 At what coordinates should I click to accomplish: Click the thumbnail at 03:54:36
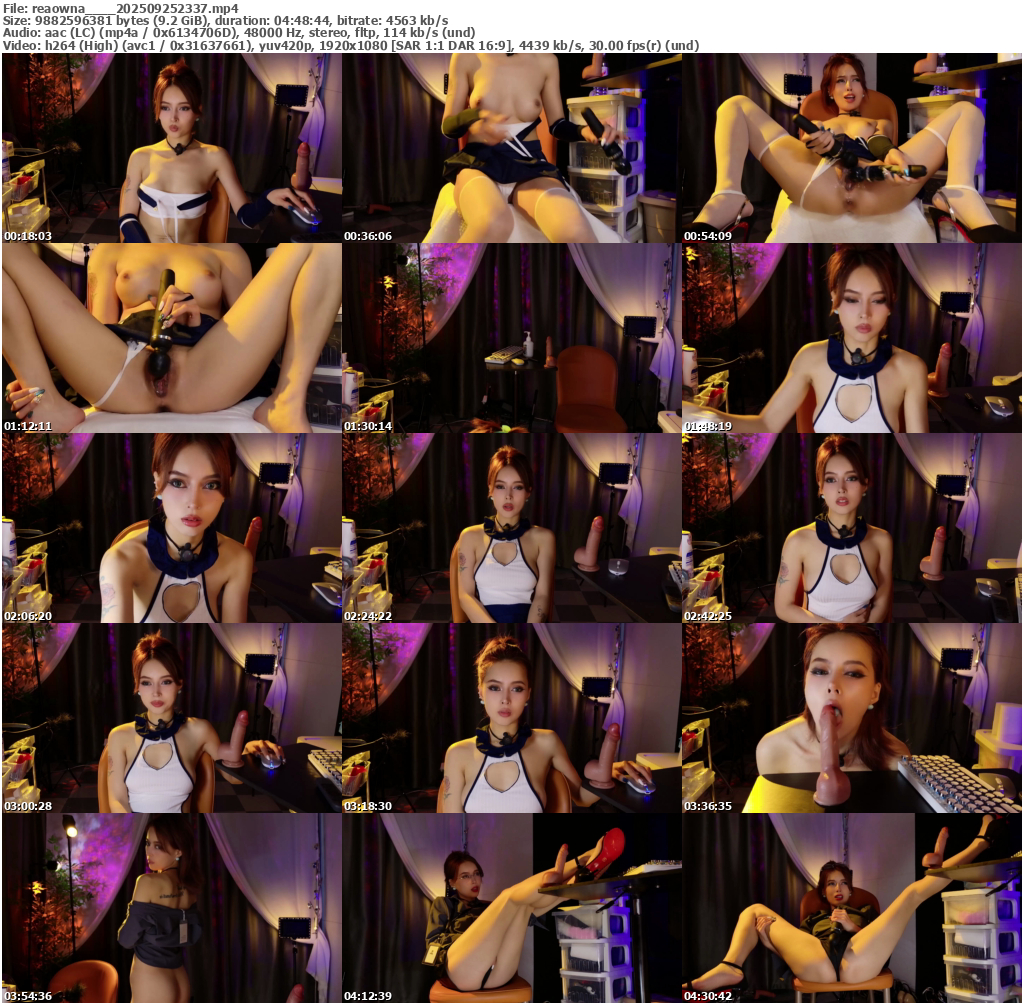click(171, 908)
